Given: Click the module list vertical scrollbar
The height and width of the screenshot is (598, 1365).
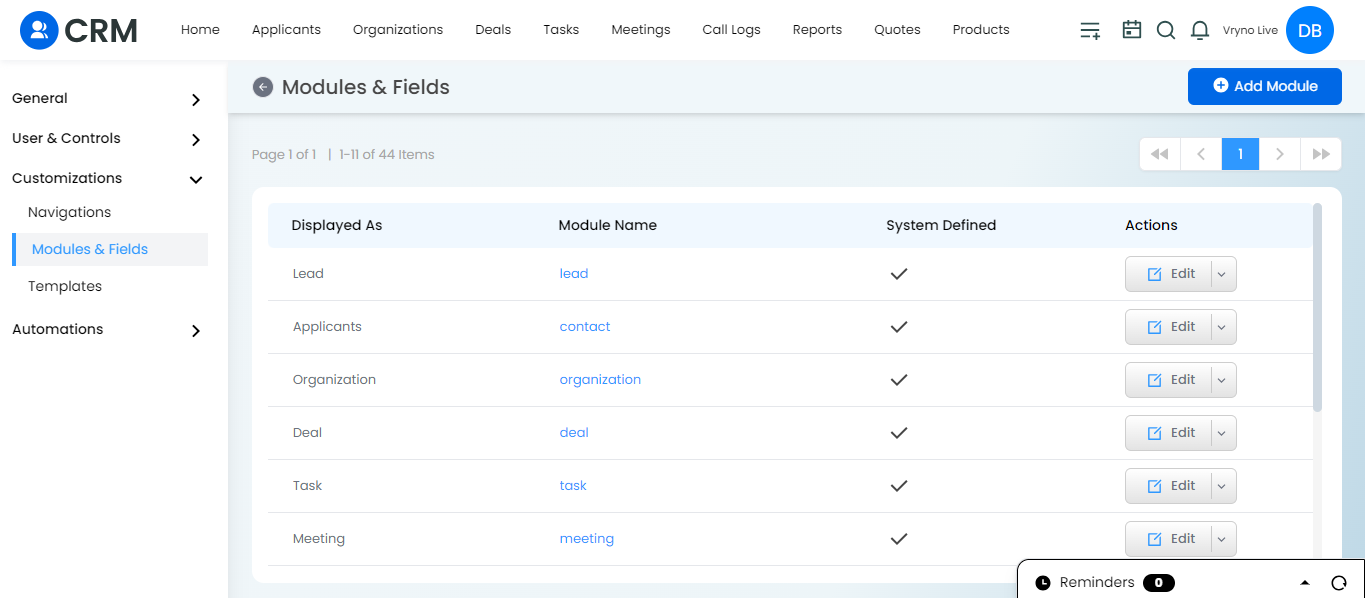Looking at the screenshot, I should [1317, 307].
